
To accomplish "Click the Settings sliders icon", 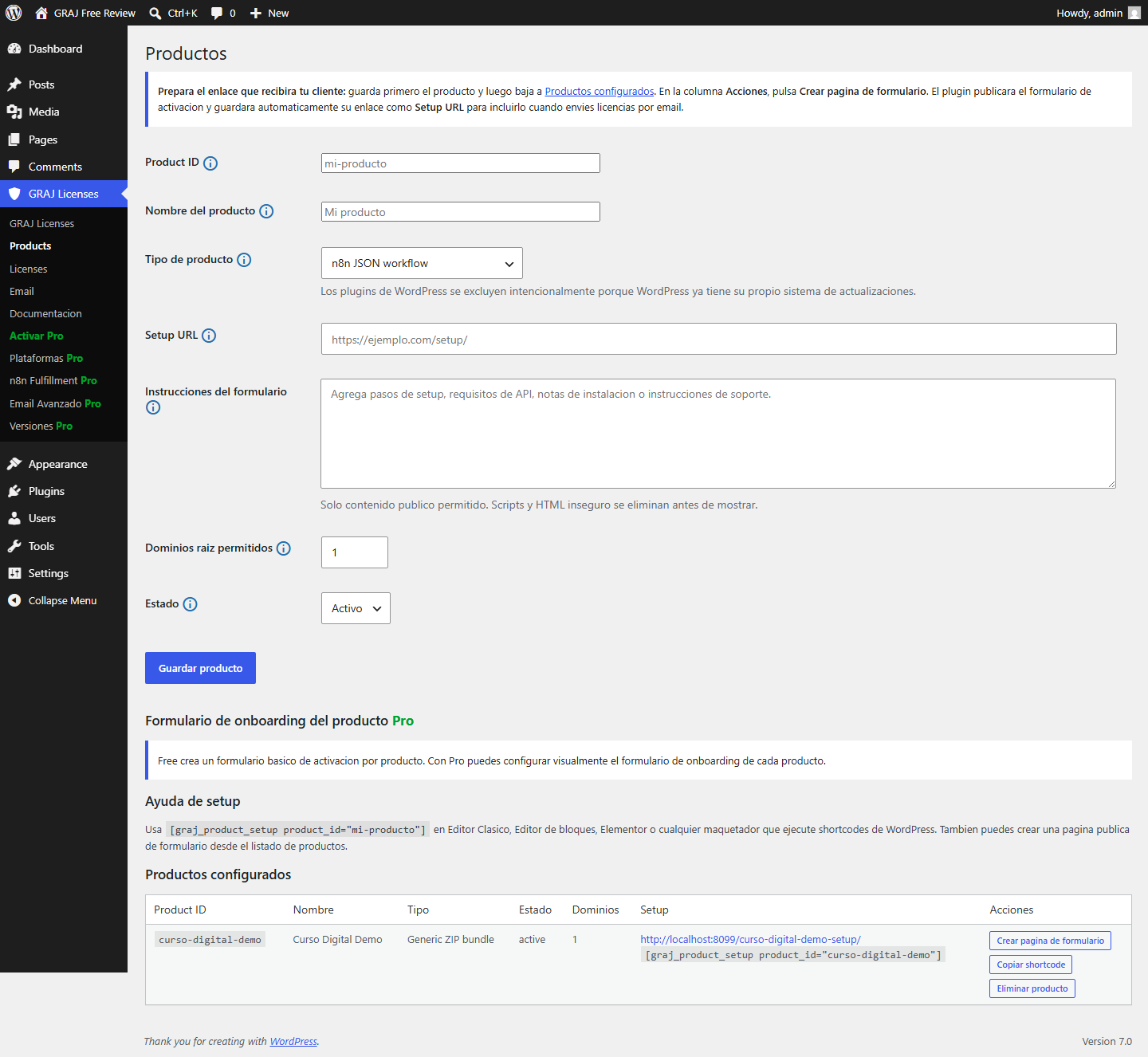I will (x=14, y=573).
